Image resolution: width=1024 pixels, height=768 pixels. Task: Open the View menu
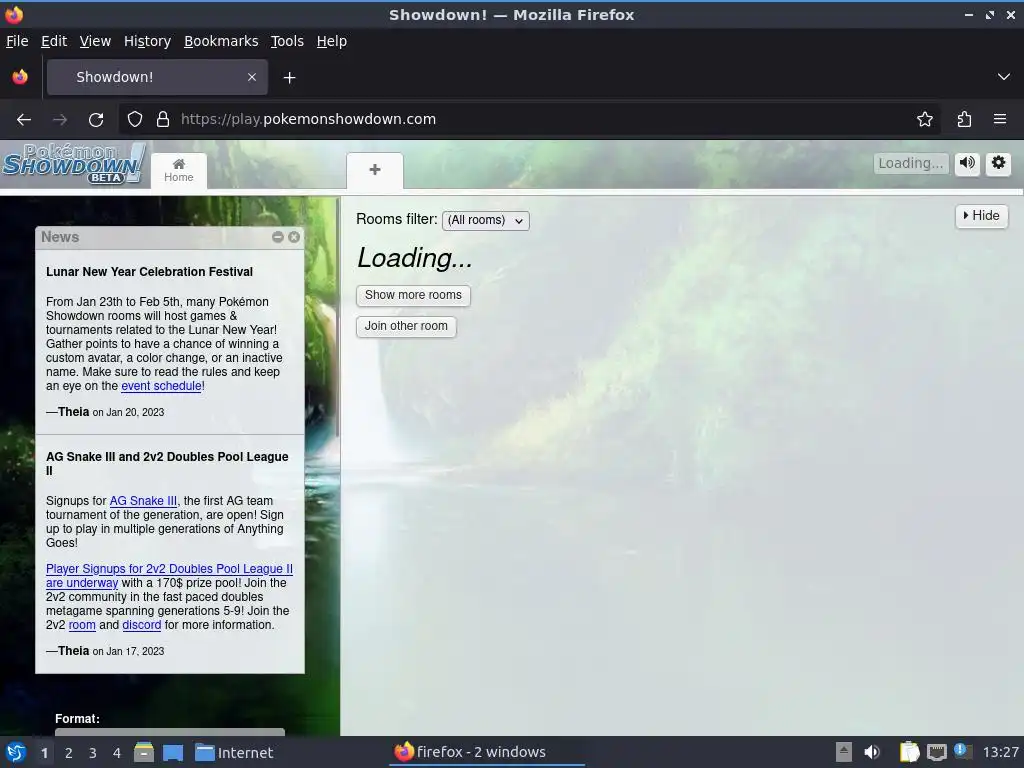(95, 41)
